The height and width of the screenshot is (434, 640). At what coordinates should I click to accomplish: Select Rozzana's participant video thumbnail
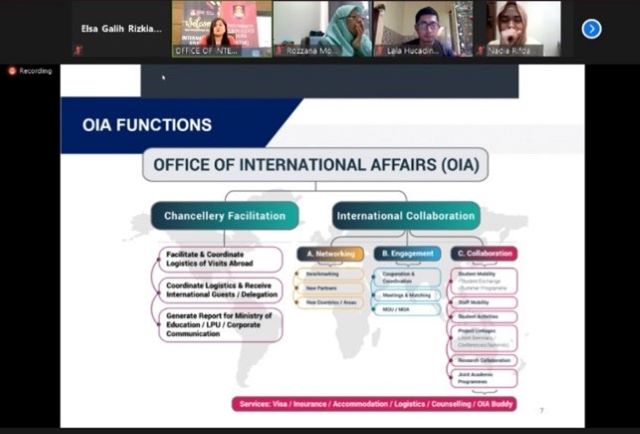tap(322, 29)
